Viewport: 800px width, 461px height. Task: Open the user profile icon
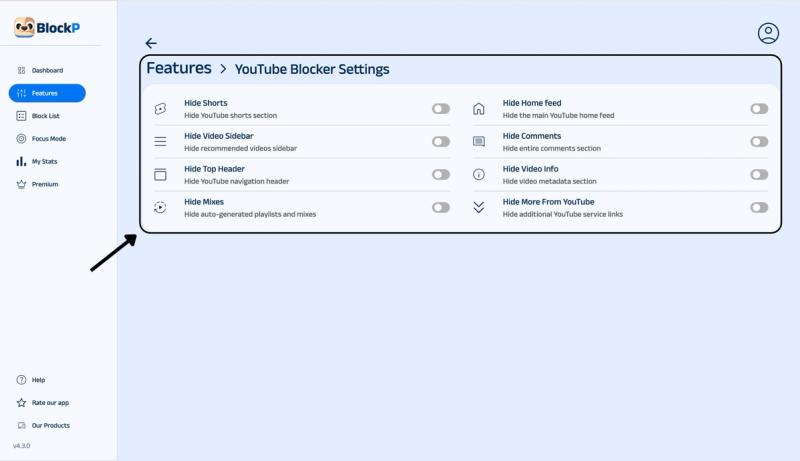click(768, 33)
